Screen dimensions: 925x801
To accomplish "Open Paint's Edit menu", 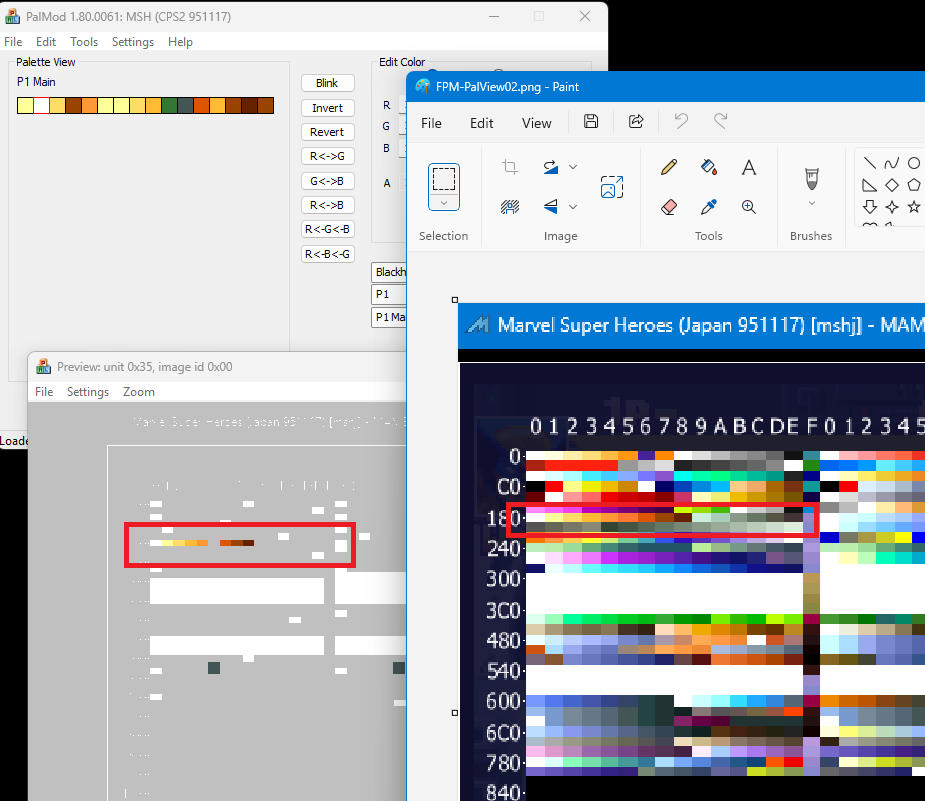I will (x=482, y=123).
